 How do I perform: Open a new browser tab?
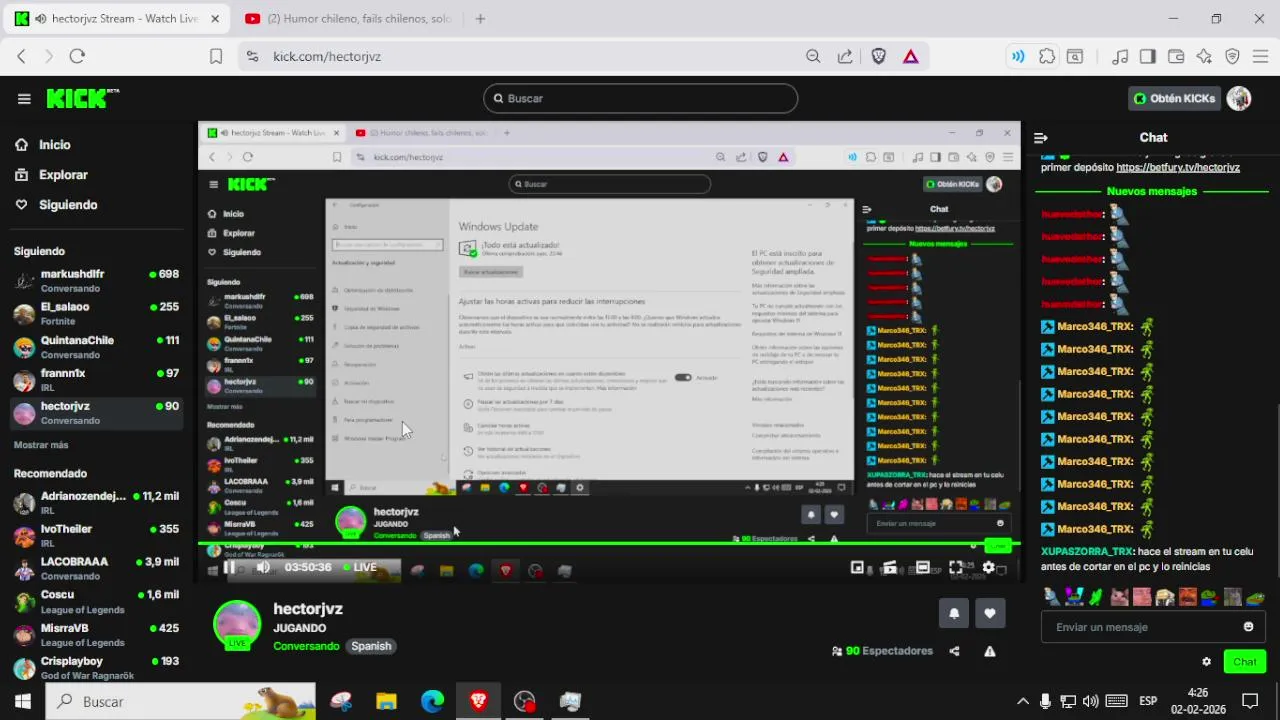tap(480, 18)
